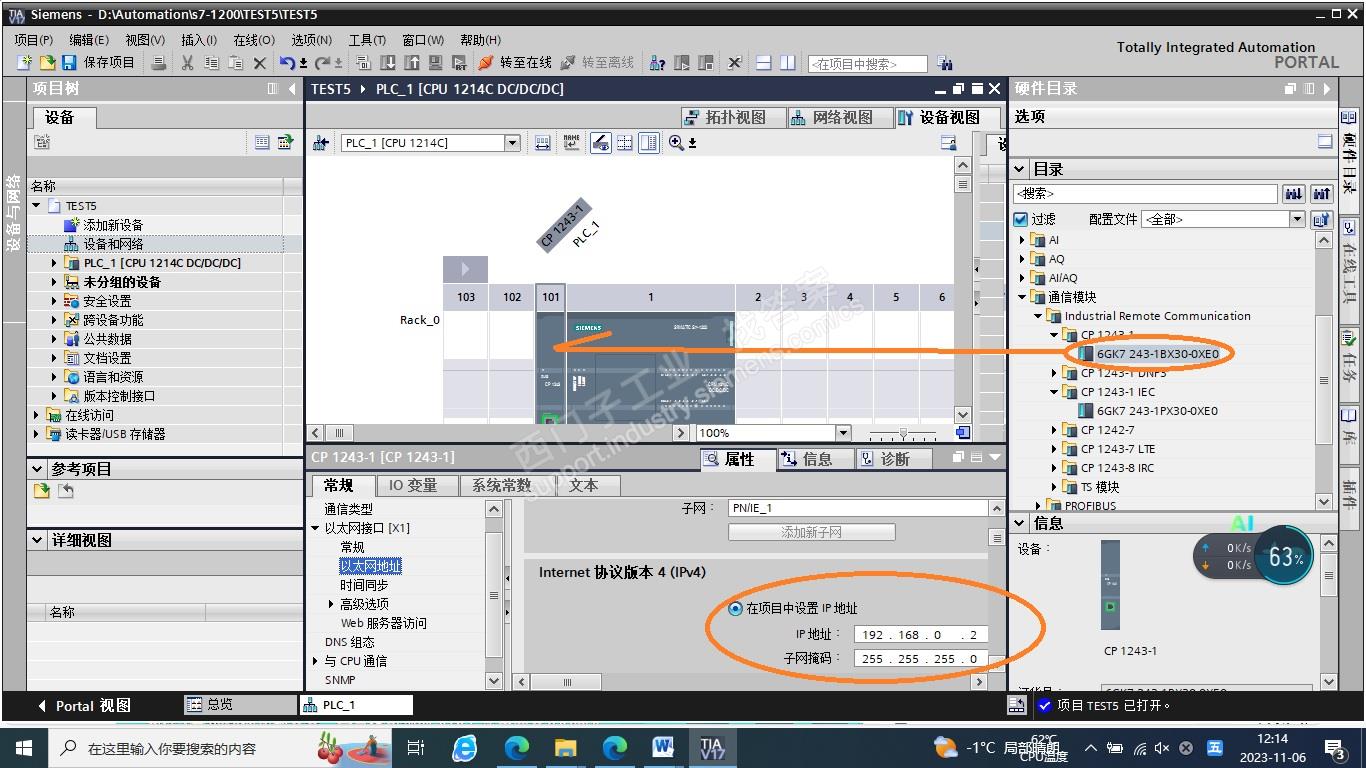Image resolution: width=1366 pixels, height=768 pixels.
Task: Collapse the 参考项目 panel section
Action: tap(38, 469)
